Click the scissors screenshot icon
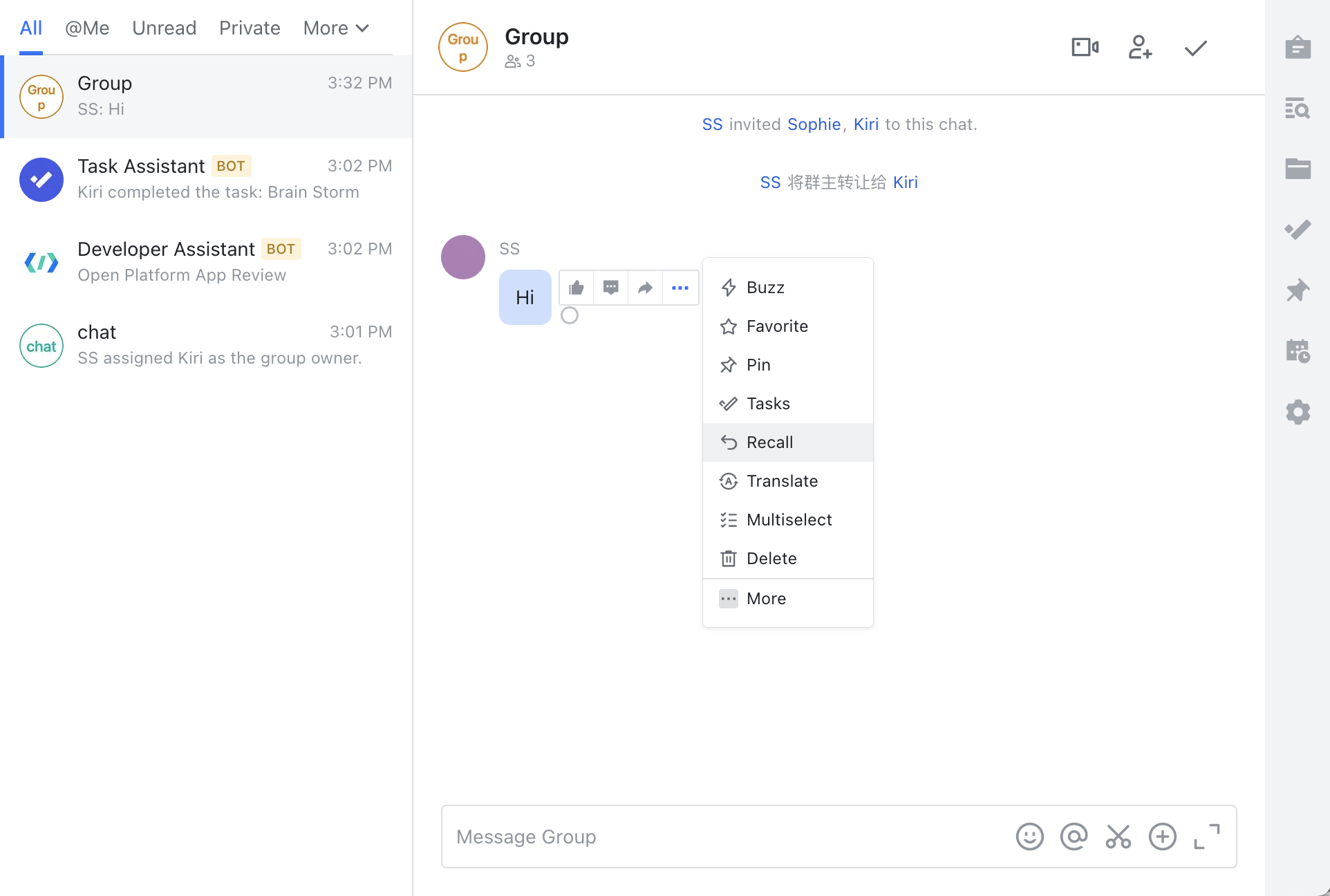Screen dimensions: 1330x896 point(1118,837)
